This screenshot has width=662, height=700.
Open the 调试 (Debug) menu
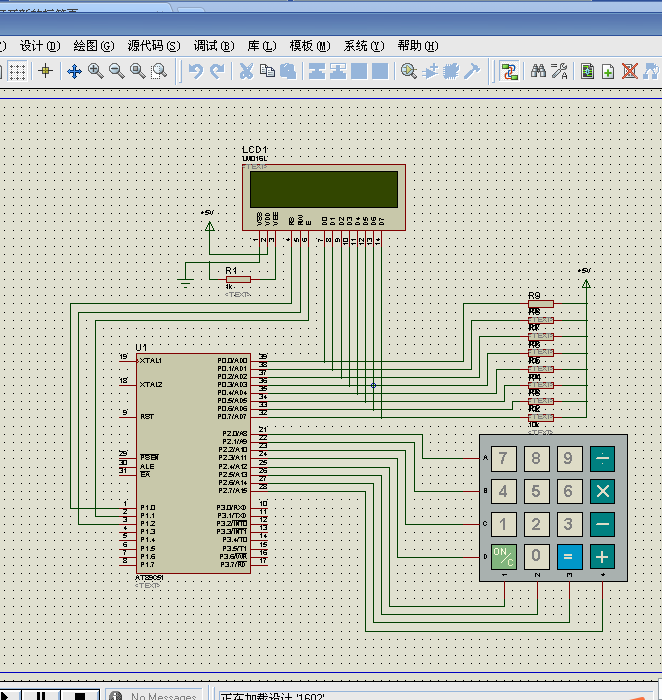click(213, 46)
